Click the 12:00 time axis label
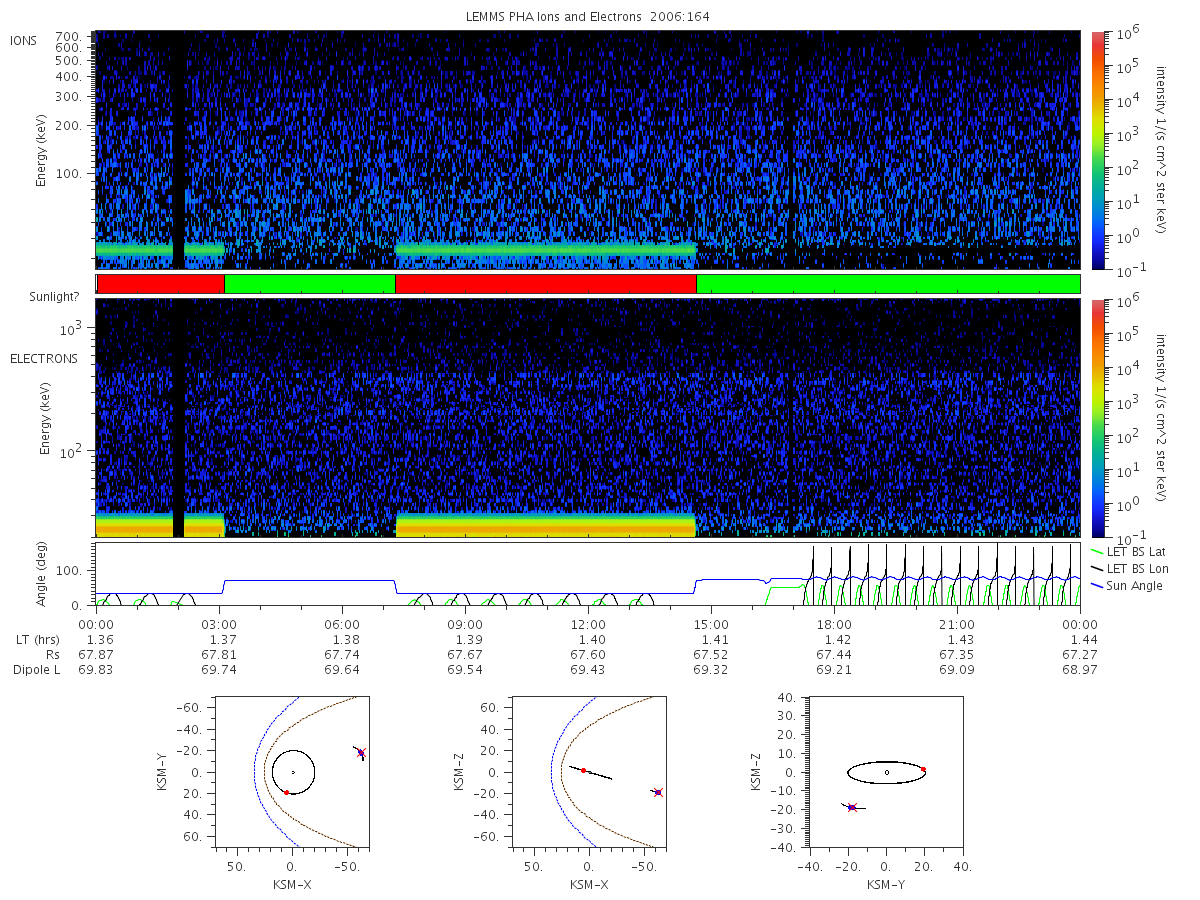1200x900 pixels. [588, 624]
